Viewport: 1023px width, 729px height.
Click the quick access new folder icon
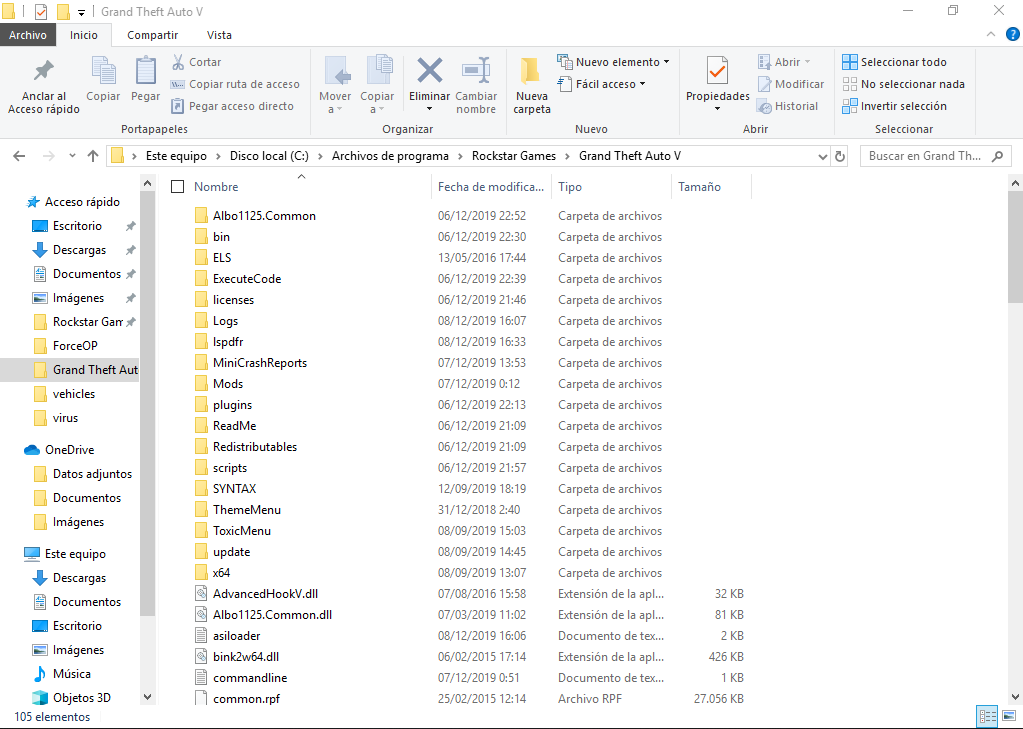(x=63, y=12)
